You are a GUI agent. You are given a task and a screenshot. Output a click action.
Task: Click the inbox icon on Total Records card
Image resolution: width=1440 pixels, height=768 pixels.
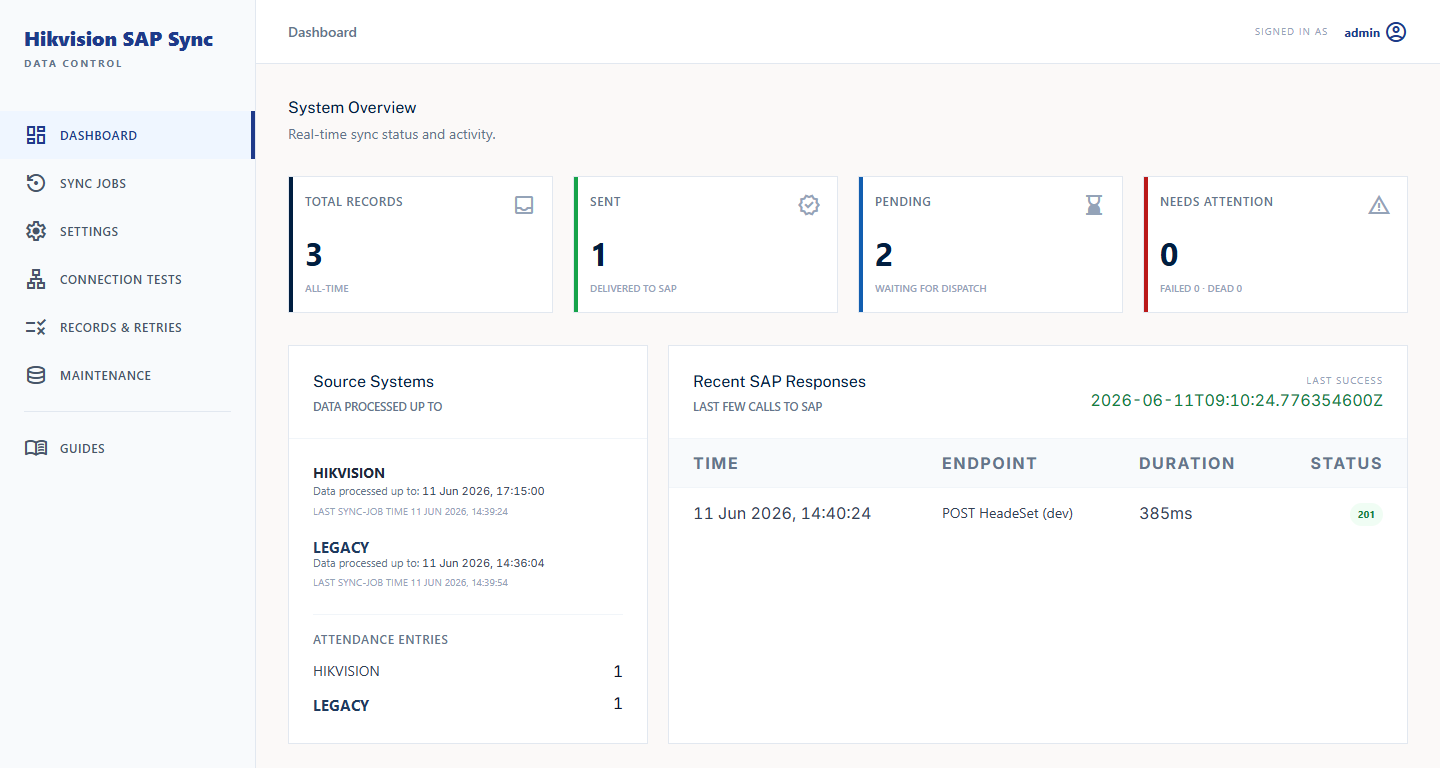pos(524,205)
